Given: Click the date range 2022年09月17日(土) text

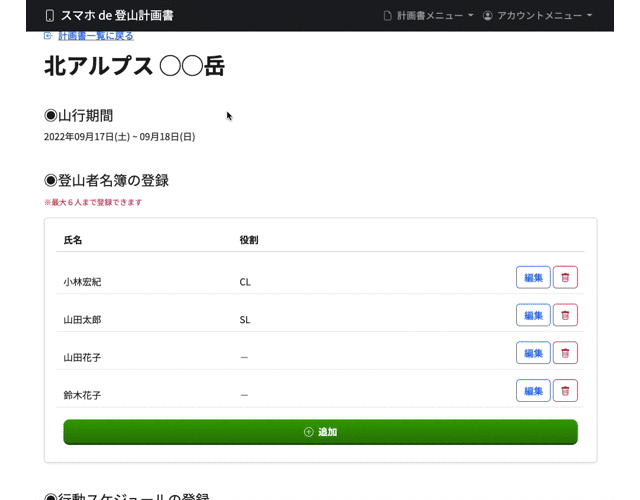Looking at the screenshot, I should point(87,137).
